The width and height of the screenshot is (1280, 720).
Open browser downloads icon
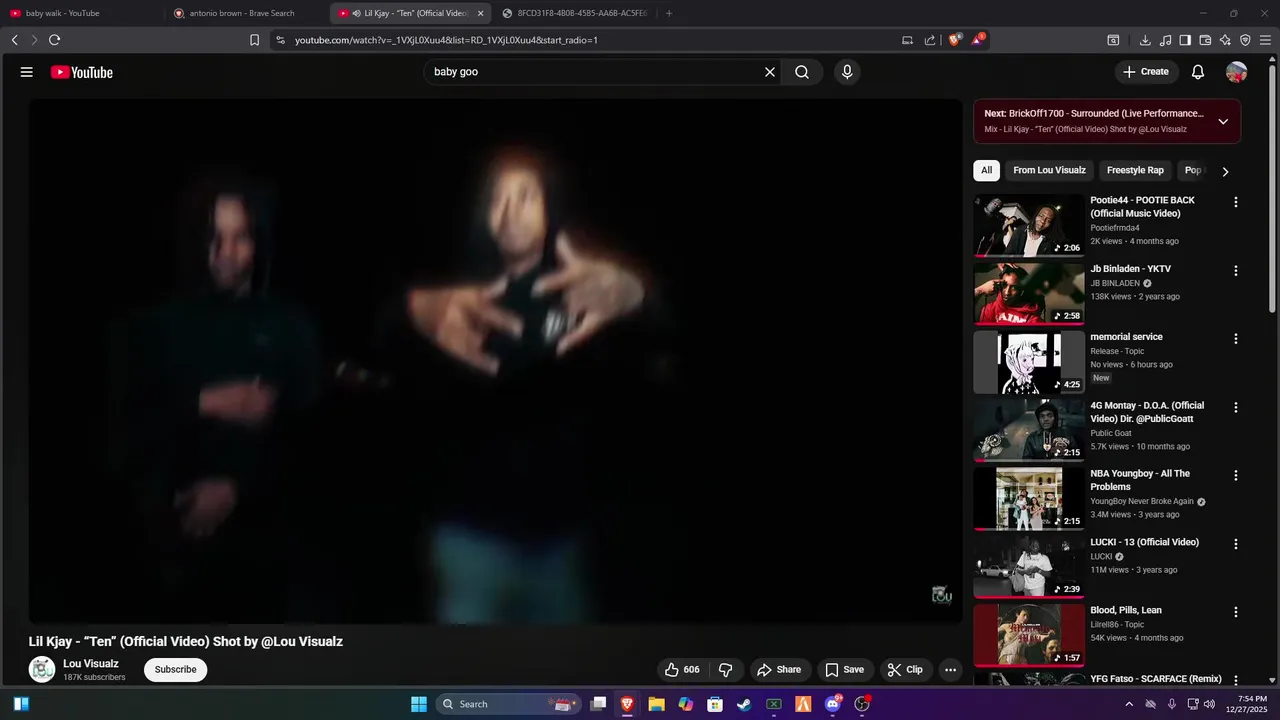1145,40
